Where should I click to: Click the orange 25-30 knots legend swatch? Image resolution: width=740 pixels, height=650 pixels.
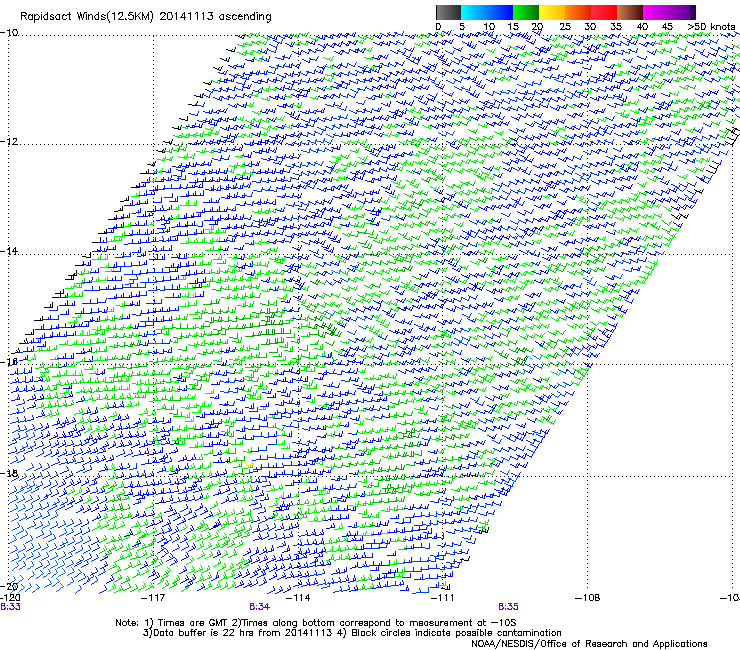click(578, 12)
